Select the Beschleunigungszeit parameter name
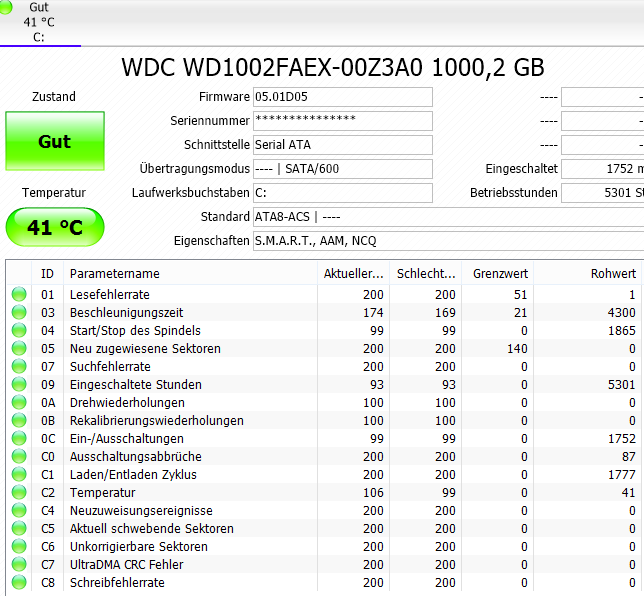This screenshot has height=596, width=644. coord(126,313)
